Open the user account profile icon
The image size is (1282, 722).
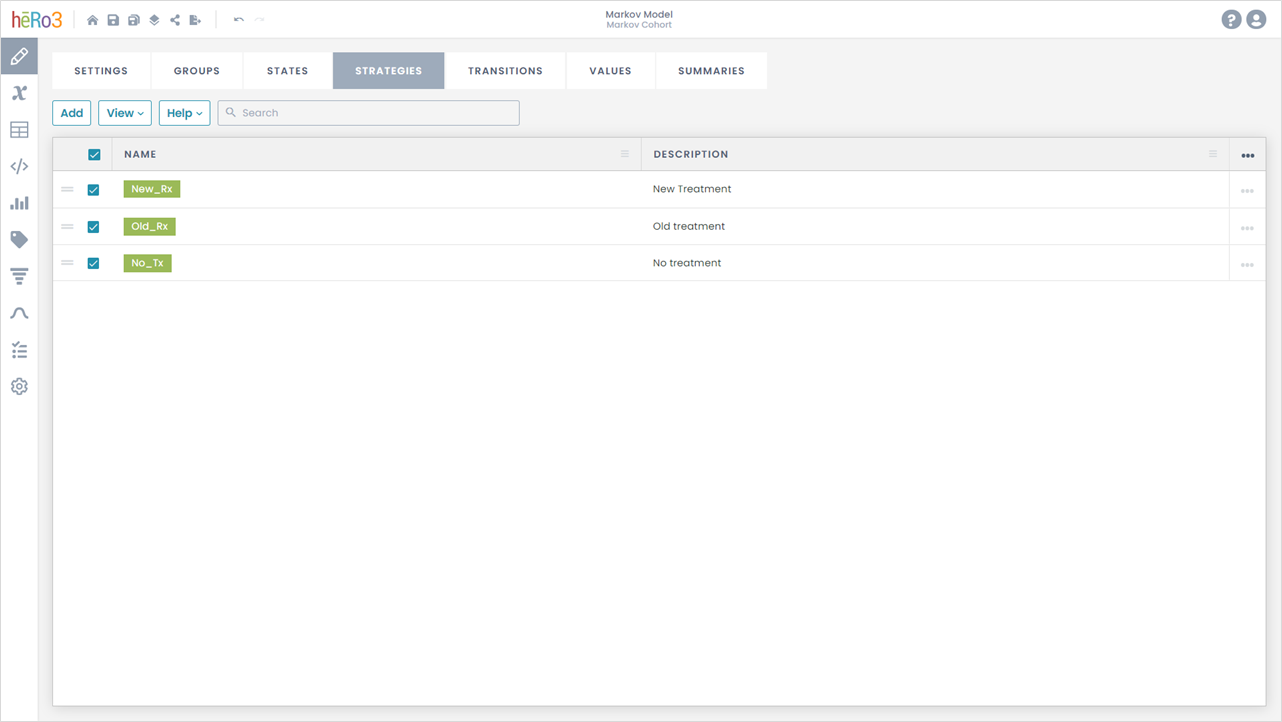pos(1256,20)
